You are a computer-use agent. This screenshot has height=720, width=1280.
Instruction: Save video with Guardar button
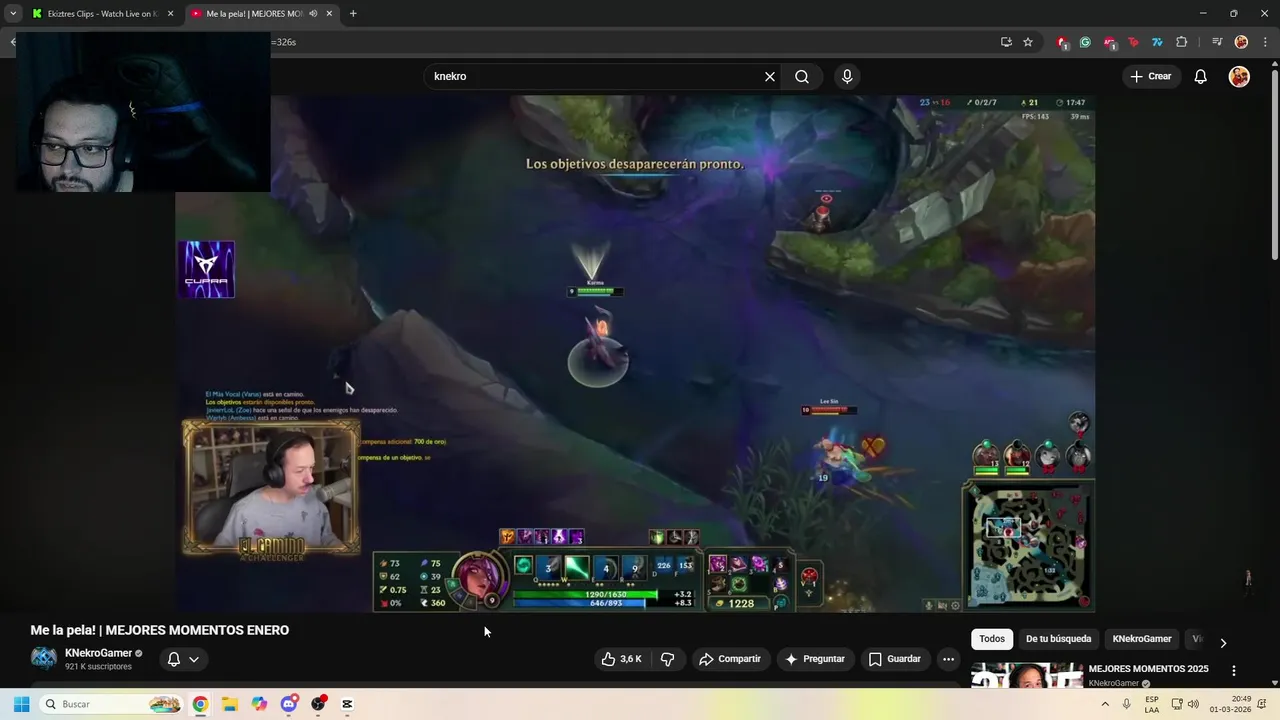coord(895,659)
